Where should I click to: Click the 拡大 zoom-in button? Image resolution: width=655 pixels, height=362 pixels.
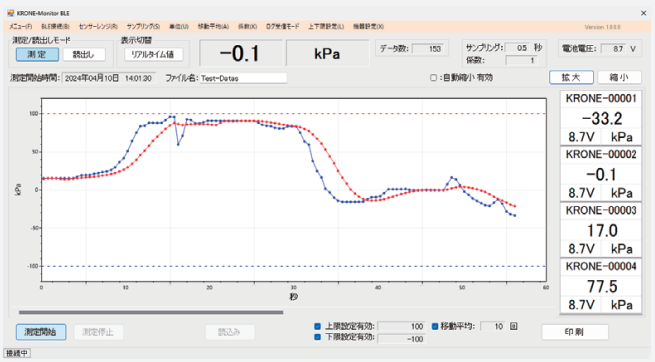coord(571,77)
